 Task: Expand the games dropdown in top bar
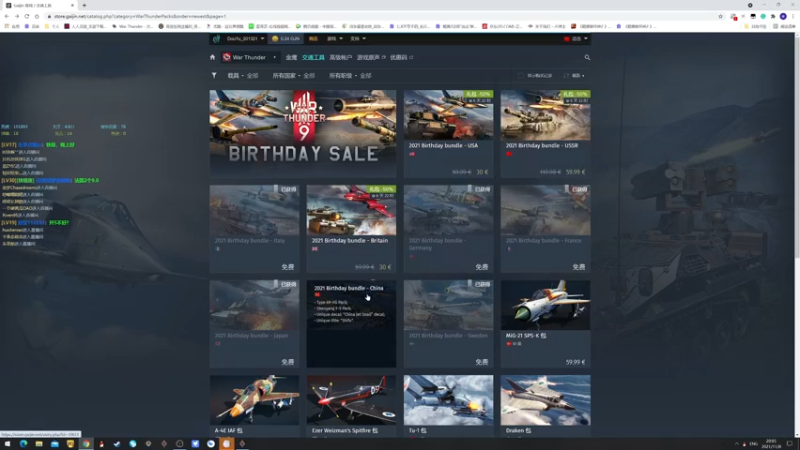point(335,39)
